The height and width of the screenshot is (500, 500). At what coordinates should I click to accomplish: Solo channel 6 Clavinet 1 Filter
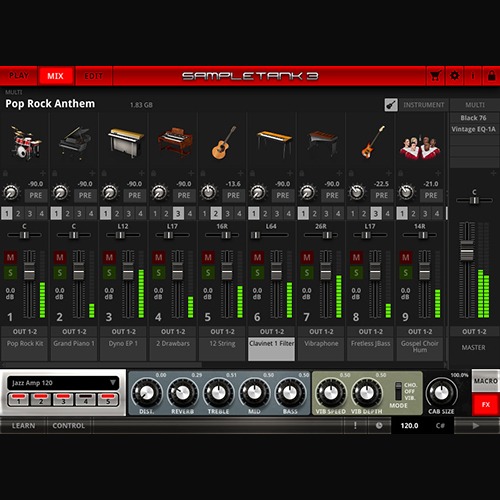[257, 273]
